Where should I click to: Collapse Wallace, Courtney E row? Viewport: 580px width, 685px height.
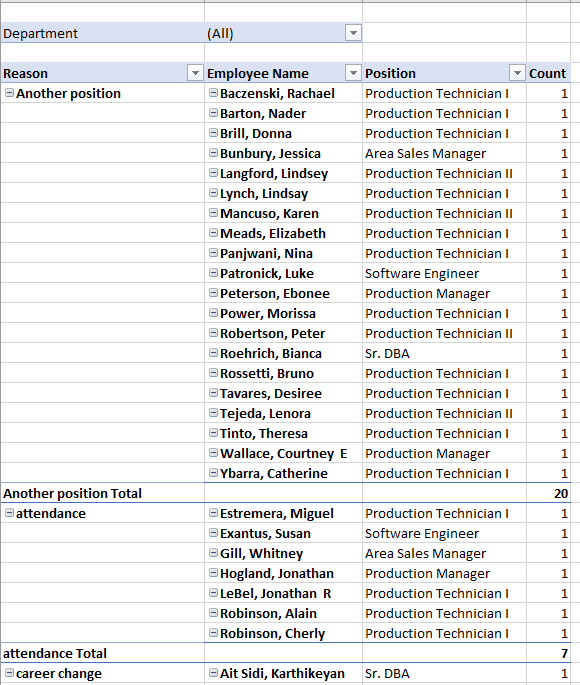213,453
